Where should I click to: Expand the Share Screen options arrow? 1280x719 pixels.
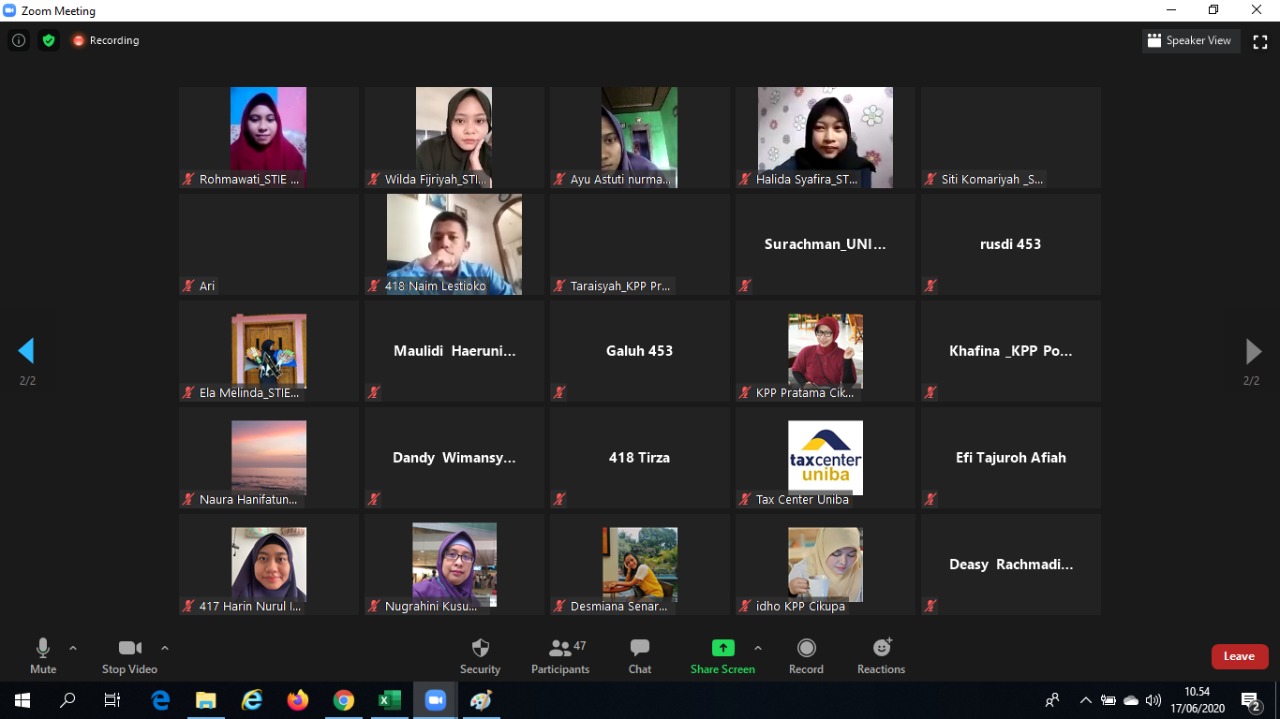[758, 648]
